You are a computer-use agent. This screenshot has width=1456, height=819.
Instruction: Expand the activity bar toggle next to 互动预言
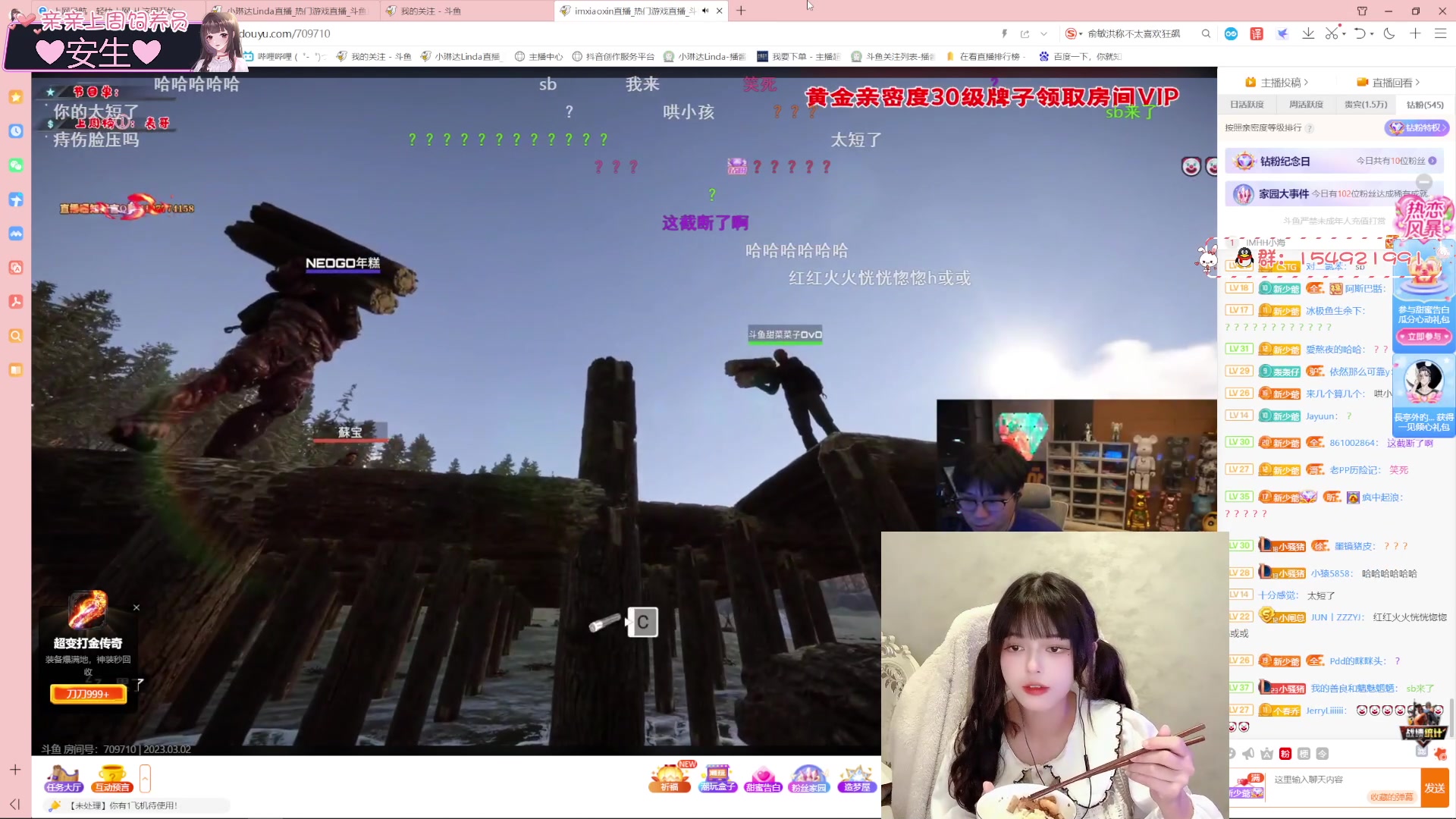(x=145, y=779)
